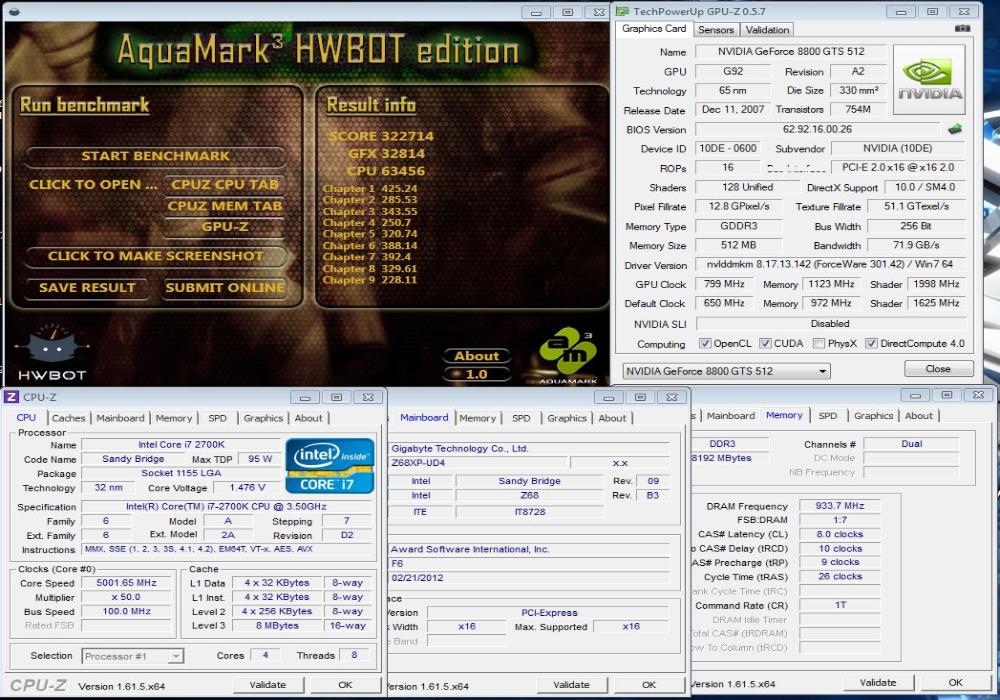This screenshot has height=700, width=1000.
Task: Click the GPU Name field in GPU-Z
Action: click(791, 52)
